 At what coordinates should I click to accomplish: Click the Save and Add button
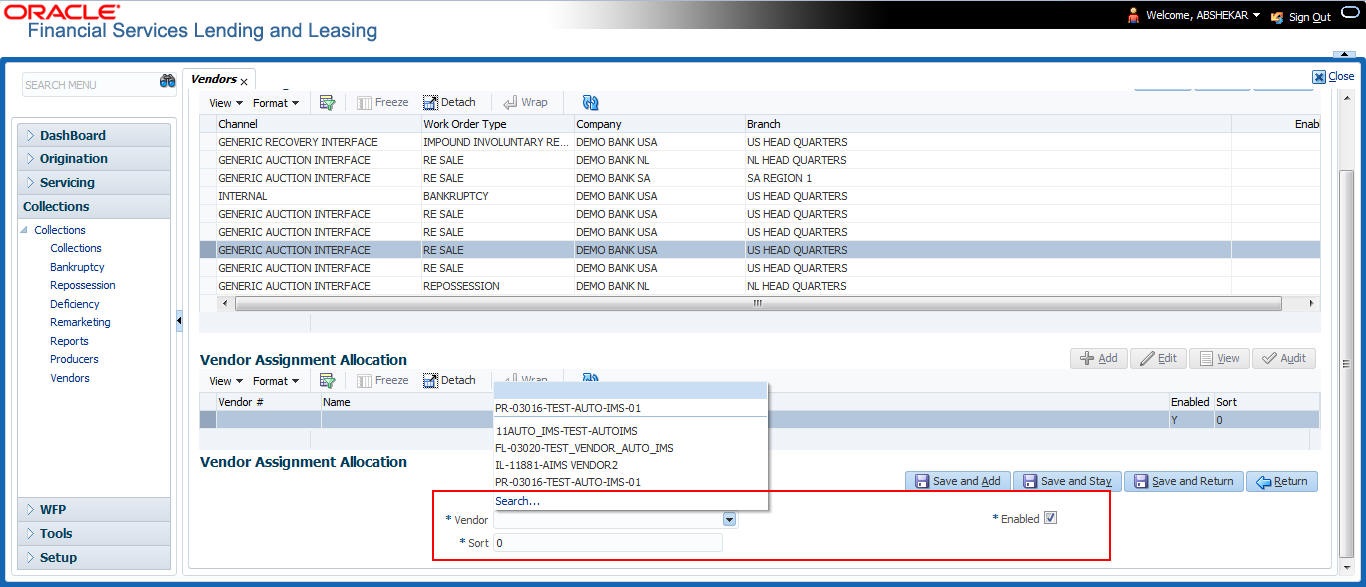tap(958, 481)
